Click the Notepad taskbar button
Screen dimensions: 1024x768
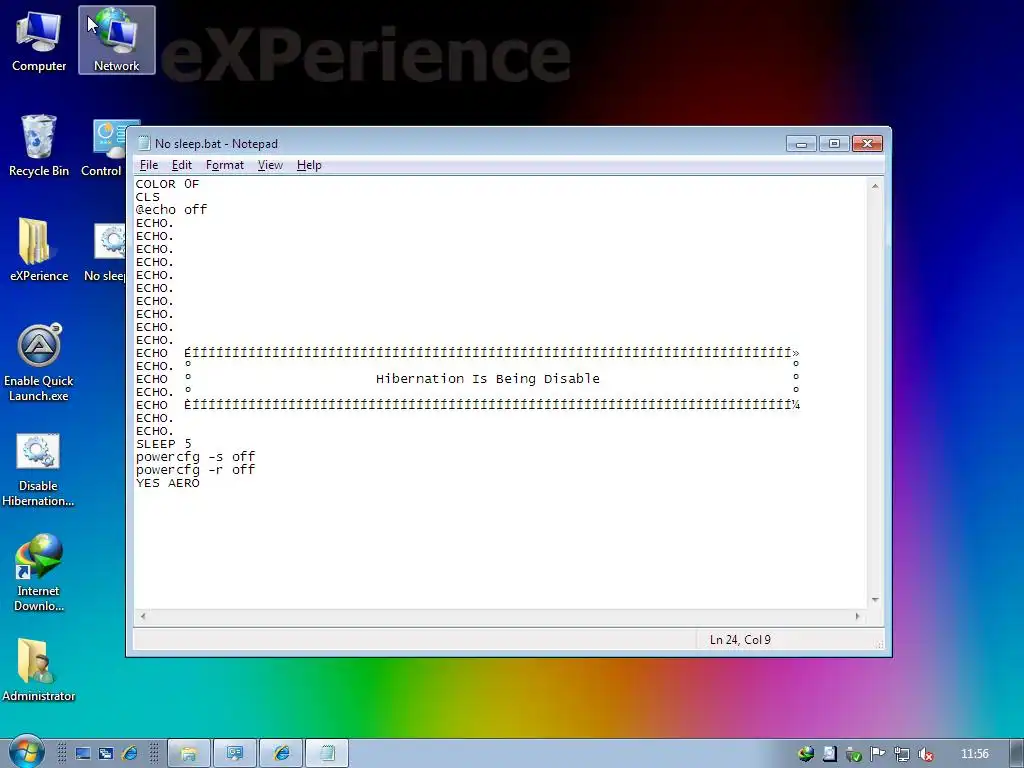[327, 754]
